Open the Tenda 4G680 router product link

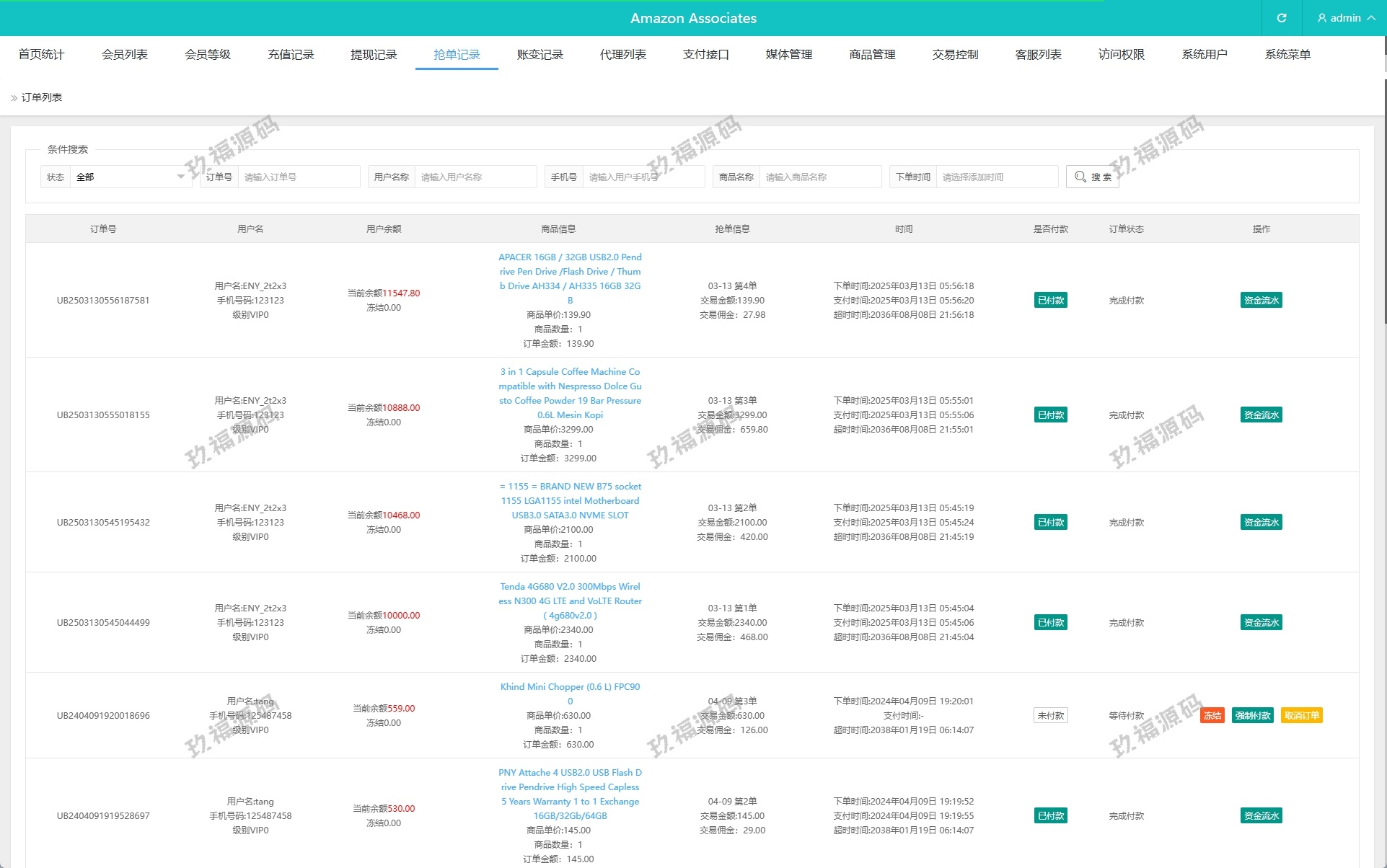[570, 601]
